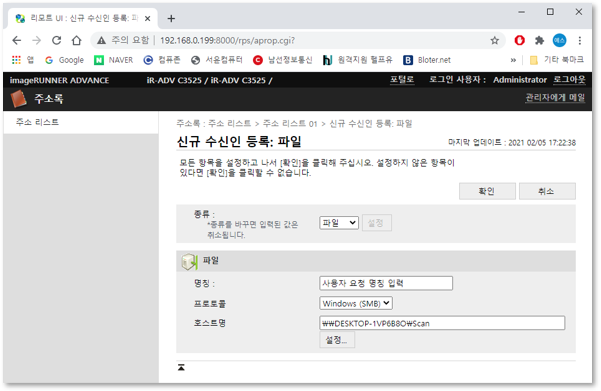Reload the current page
Image resolution: width=601 pixels, height=391 pixels.
(x=56, y=40)
